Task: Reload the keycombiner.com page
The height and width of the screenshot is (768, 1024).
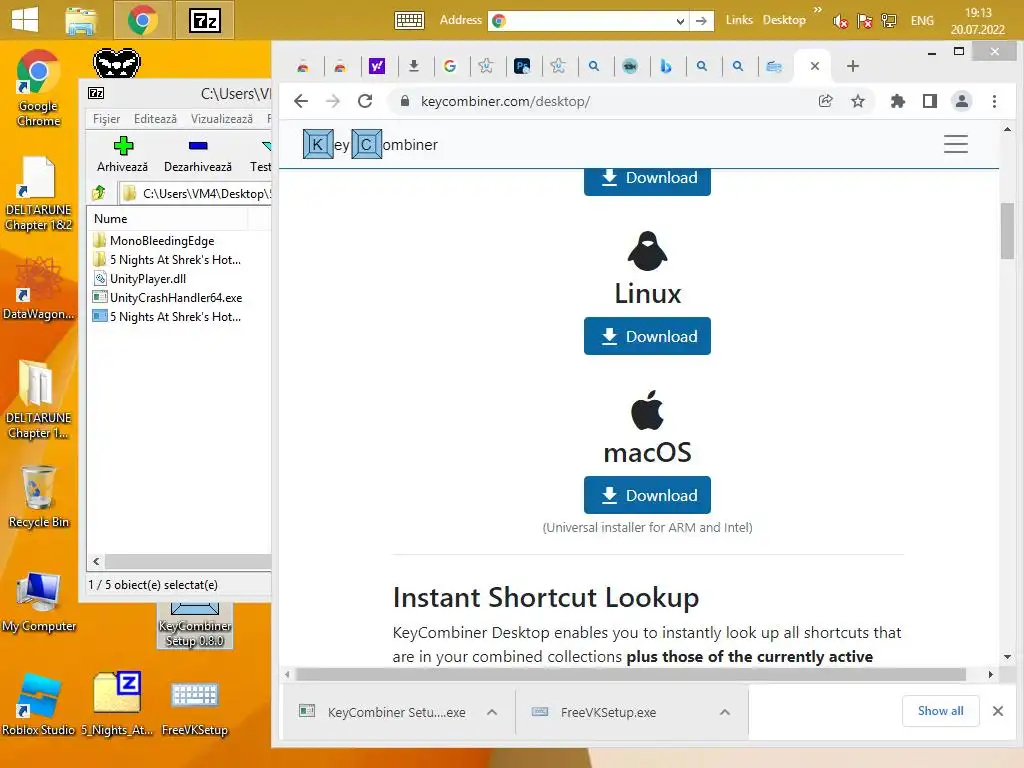Action: pos(365,101)
